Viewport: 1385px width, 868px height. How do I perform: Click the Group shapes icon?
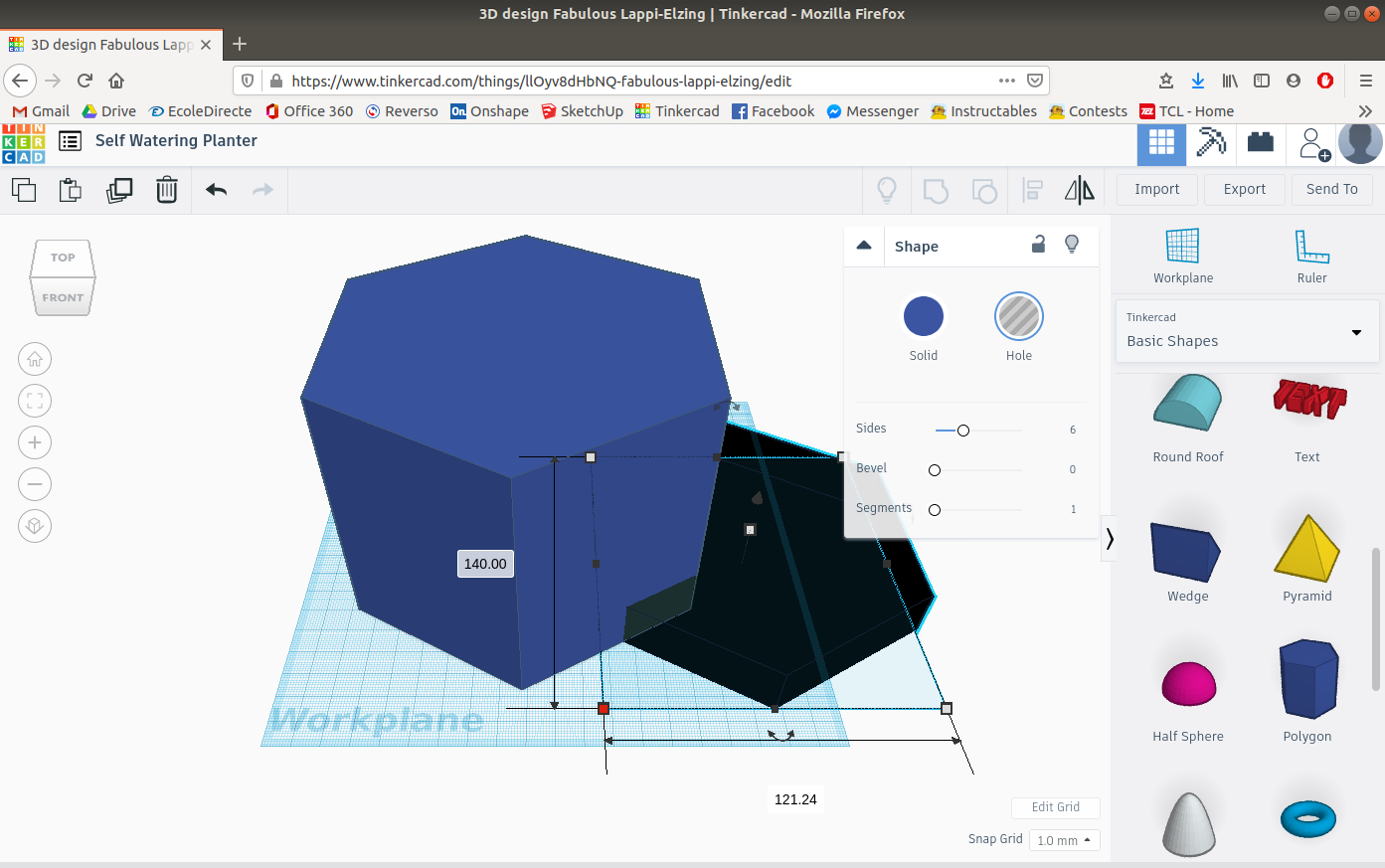[936, 189]
